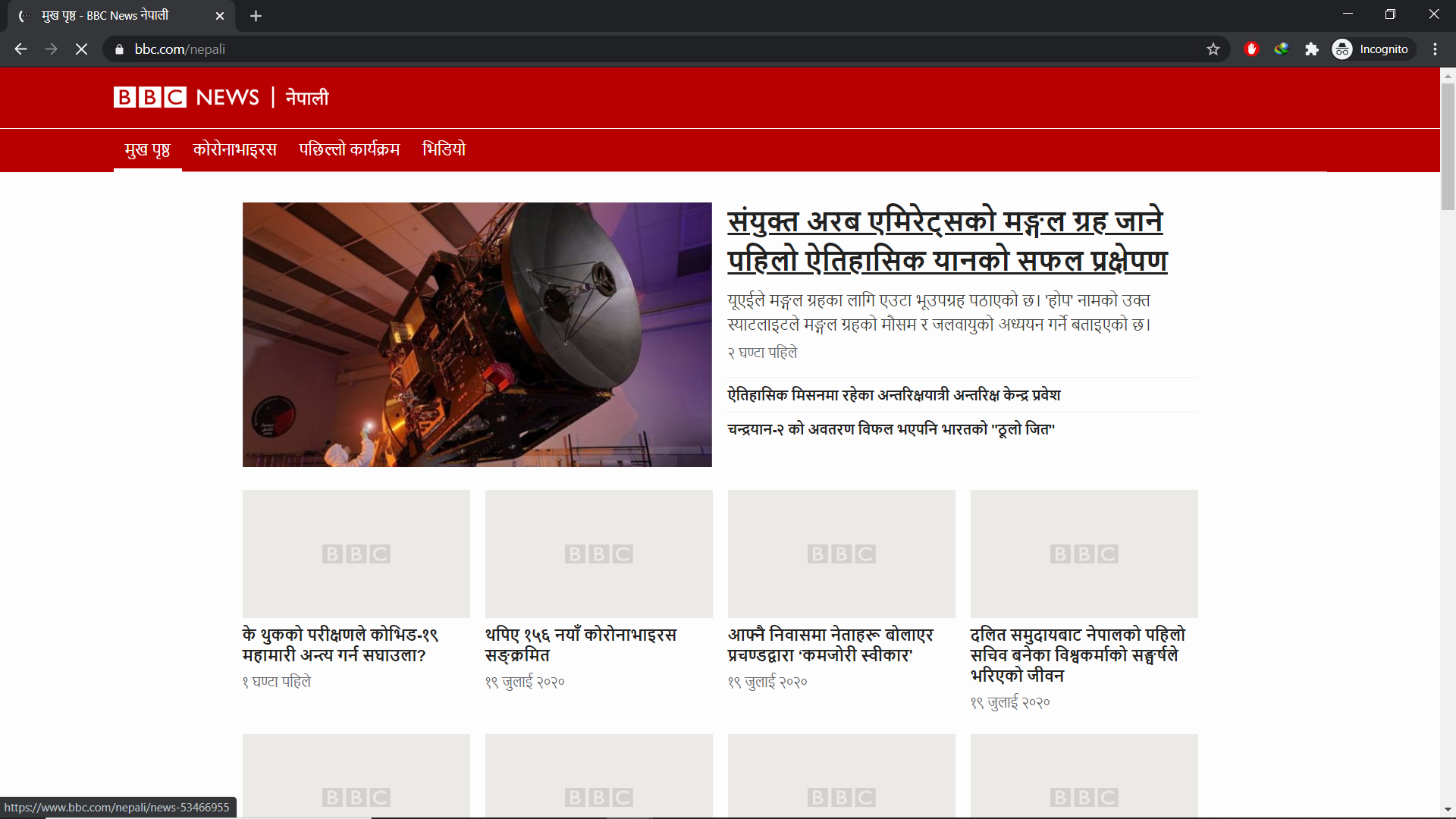This screenshot has width=1456, height=819.
Task: Click the १ घण्टा पहिले timestamp
Action: tap(277, 682)
